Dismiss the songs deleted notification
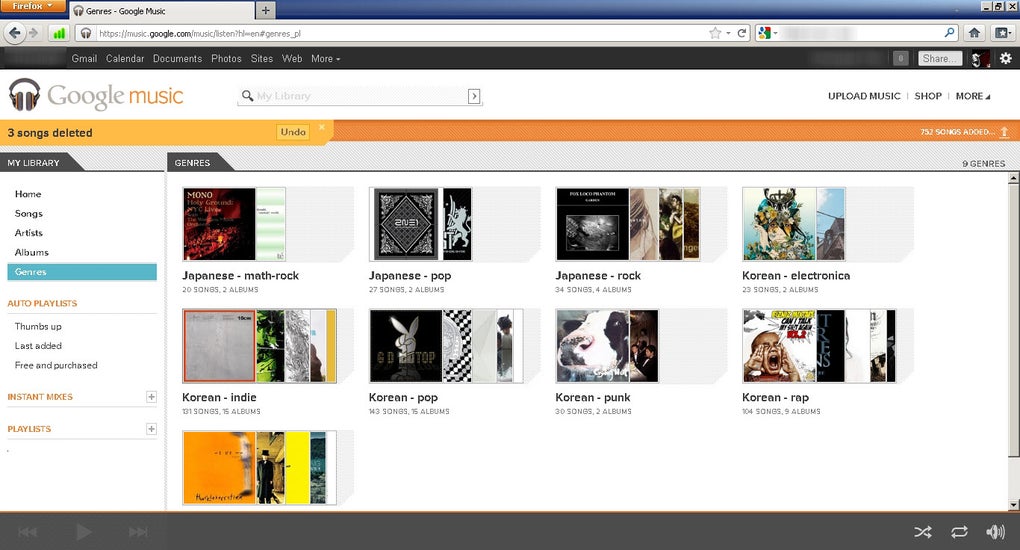Viewport: 1020px width, 550px height. pyautogui.click(x=321, y=127)
